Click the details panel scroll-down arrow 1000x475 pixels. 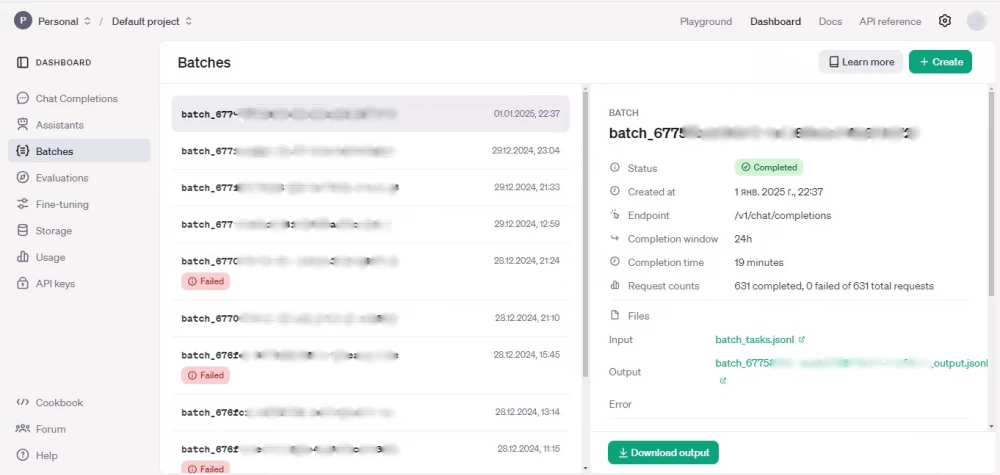[x=992, y=426]
